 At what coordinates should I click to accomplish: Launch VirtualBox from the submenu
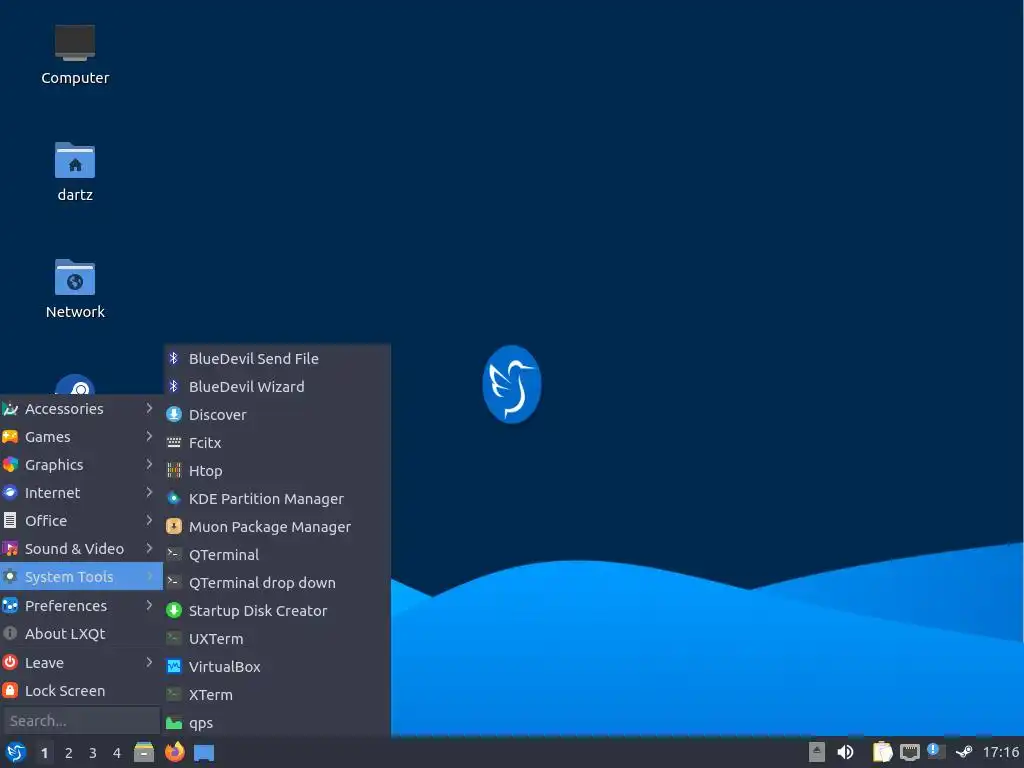pos(278,667)
